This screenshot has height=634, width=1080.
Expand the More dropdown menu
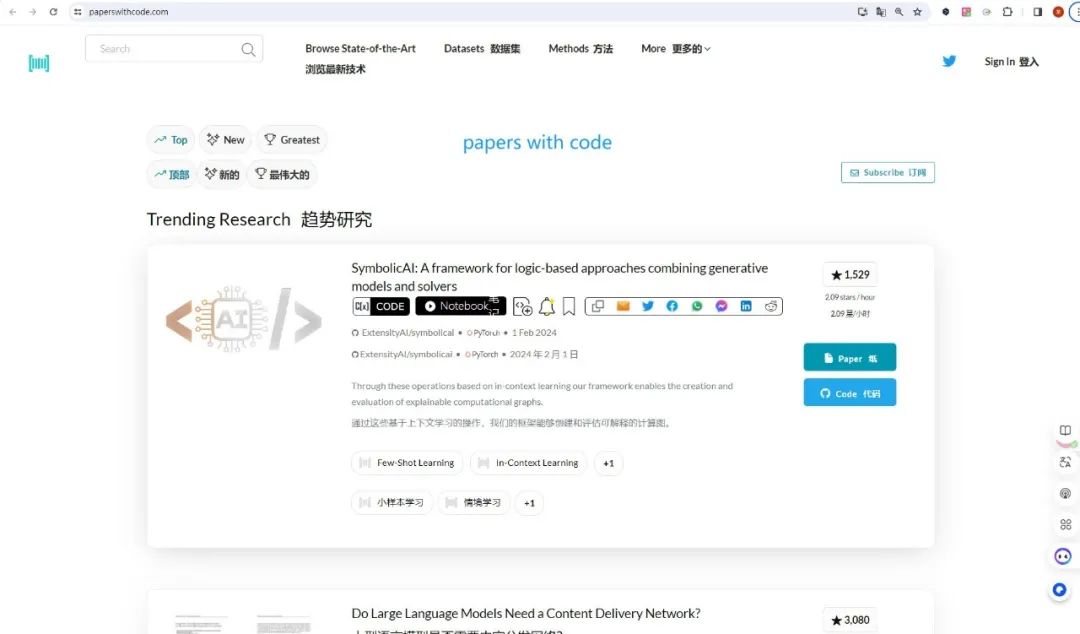coord(676,49)
